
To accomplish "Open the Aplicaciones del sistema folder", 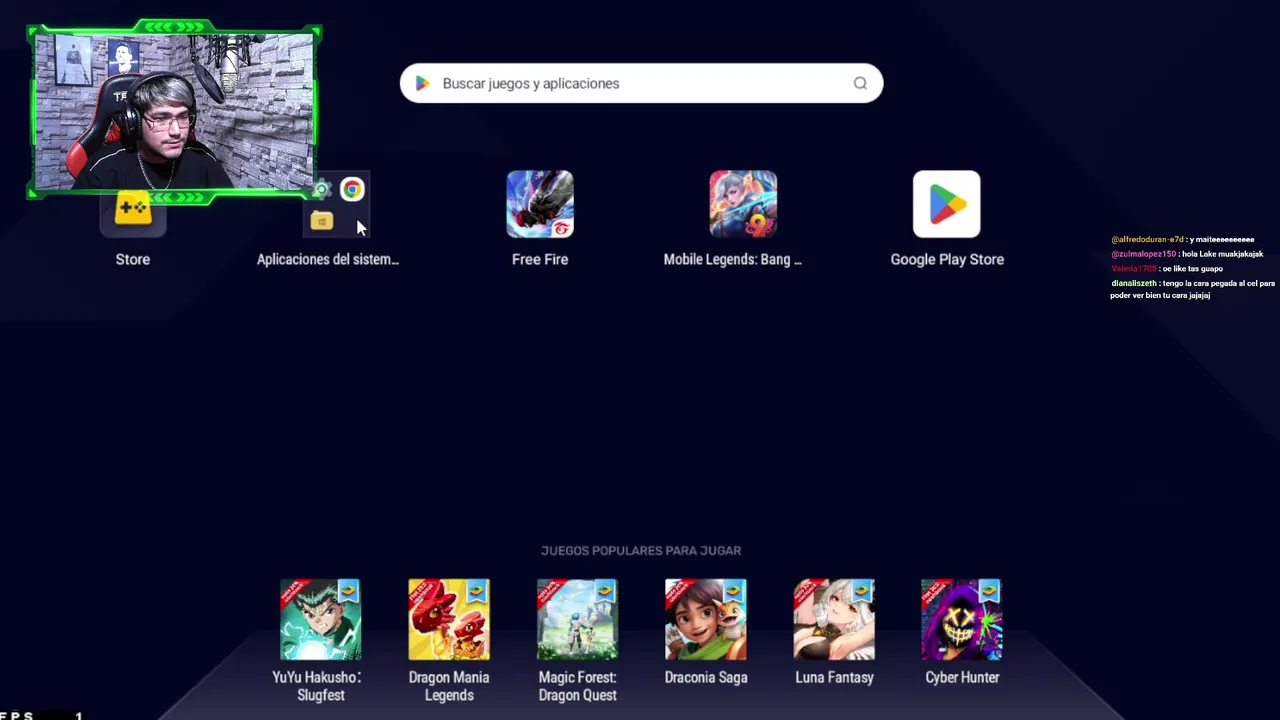I will [336, 205].
